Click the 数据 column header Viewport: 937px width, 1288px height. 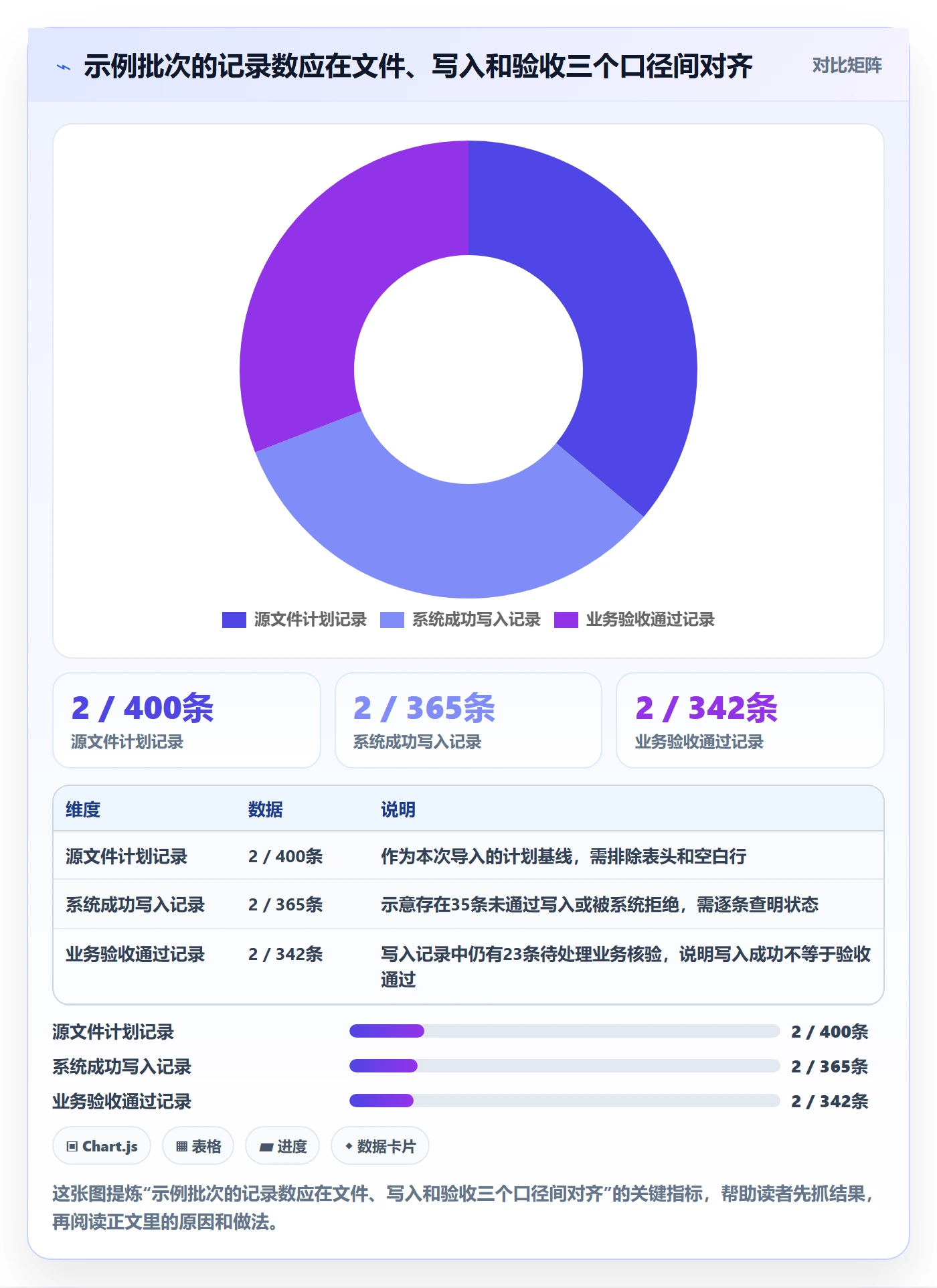266,809
